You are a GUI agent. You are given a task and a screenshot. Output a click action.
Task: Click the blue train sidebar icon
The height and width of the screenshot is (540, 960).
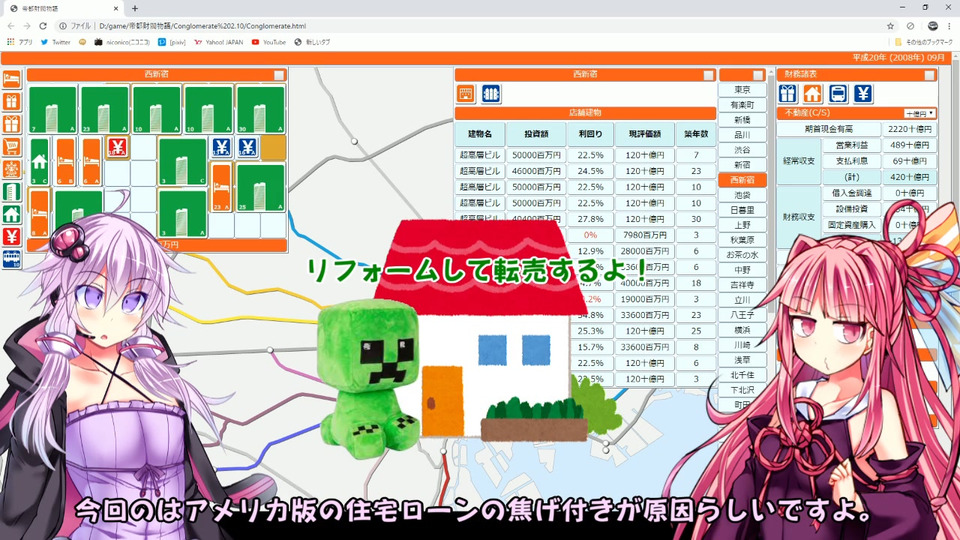(12, 259)
